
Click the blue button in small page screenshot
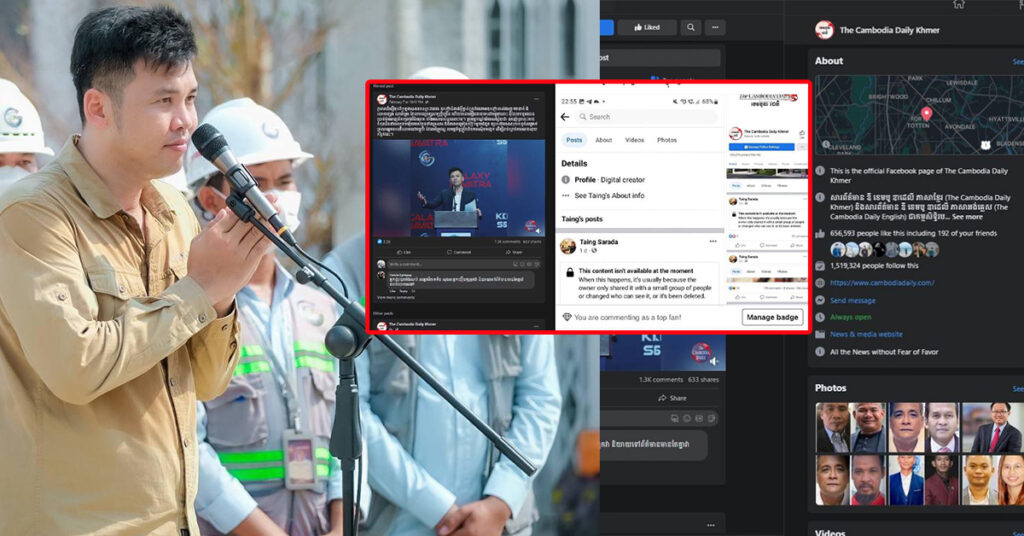pyautogui.click(x=761, y=148)
